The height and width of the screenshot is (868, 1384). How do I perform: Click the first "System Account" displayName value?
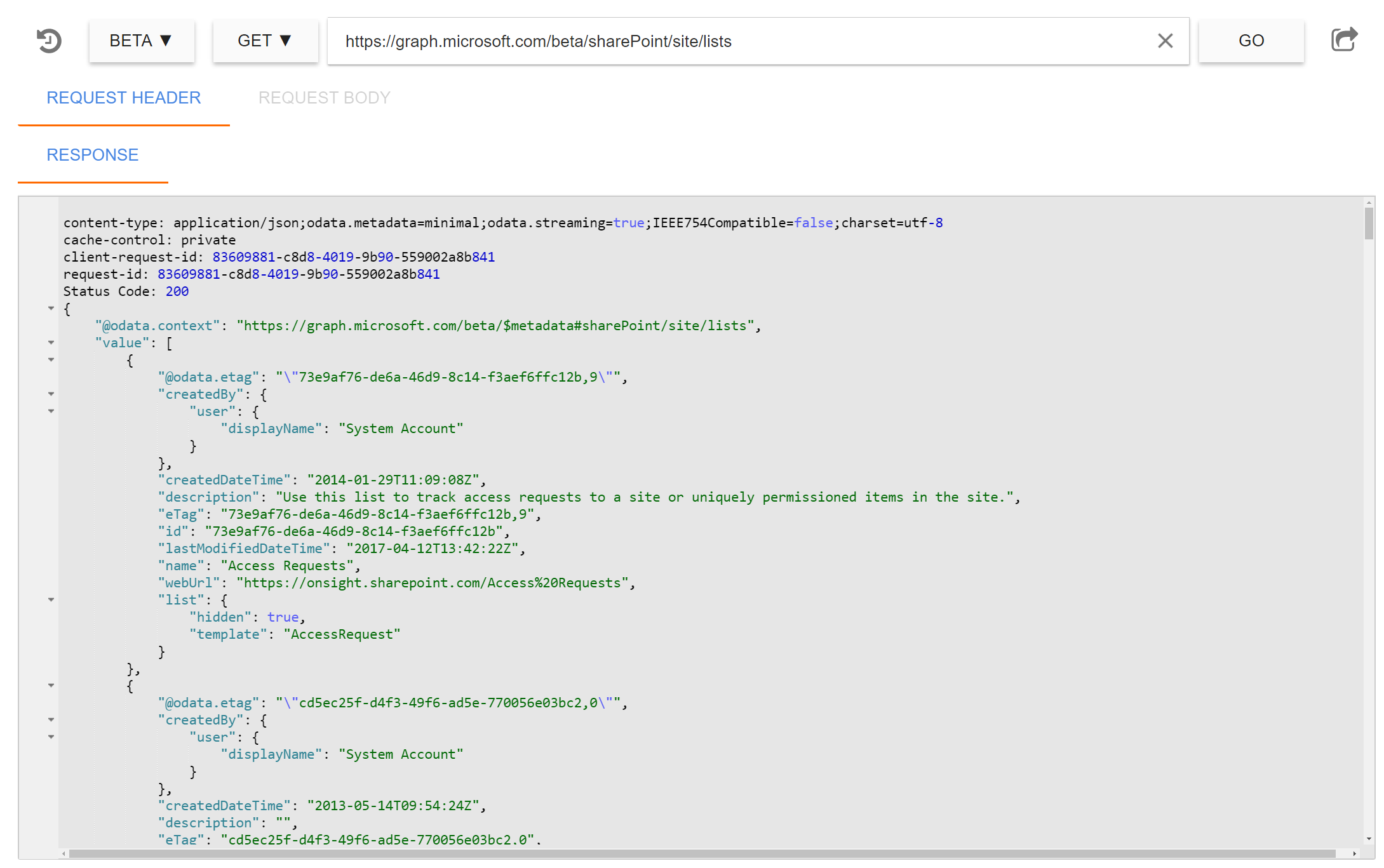coord(401,429)
